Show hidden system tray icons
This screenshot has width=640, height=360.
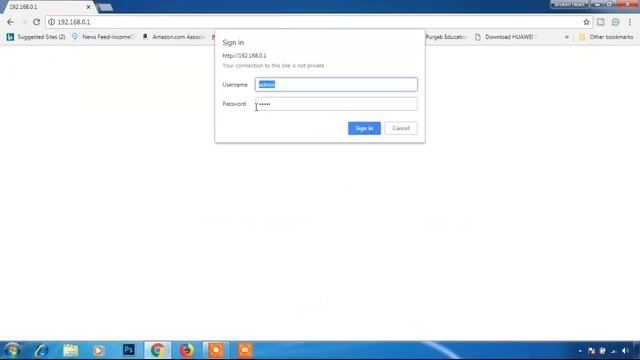tap(580, 351)
